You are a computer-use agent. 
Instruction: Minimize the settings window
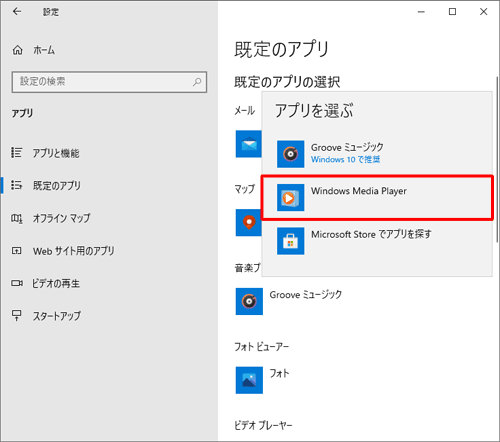pyautogui.click(x=421, y=12)
